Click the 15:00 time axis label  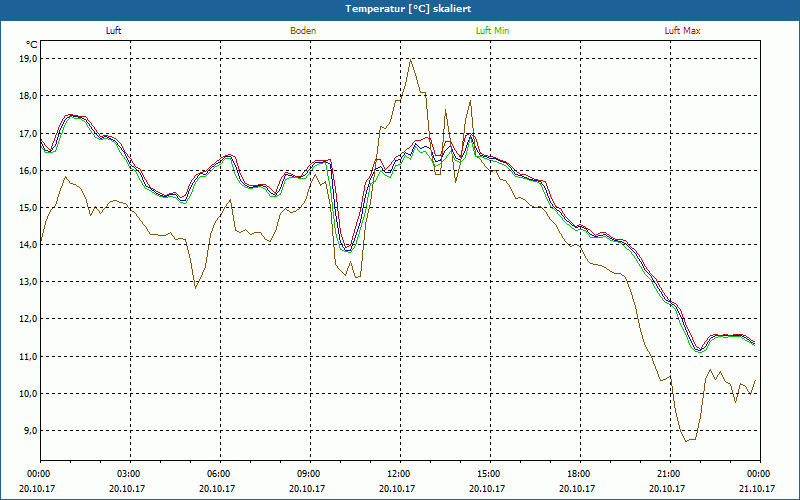[x=491, y=474]
